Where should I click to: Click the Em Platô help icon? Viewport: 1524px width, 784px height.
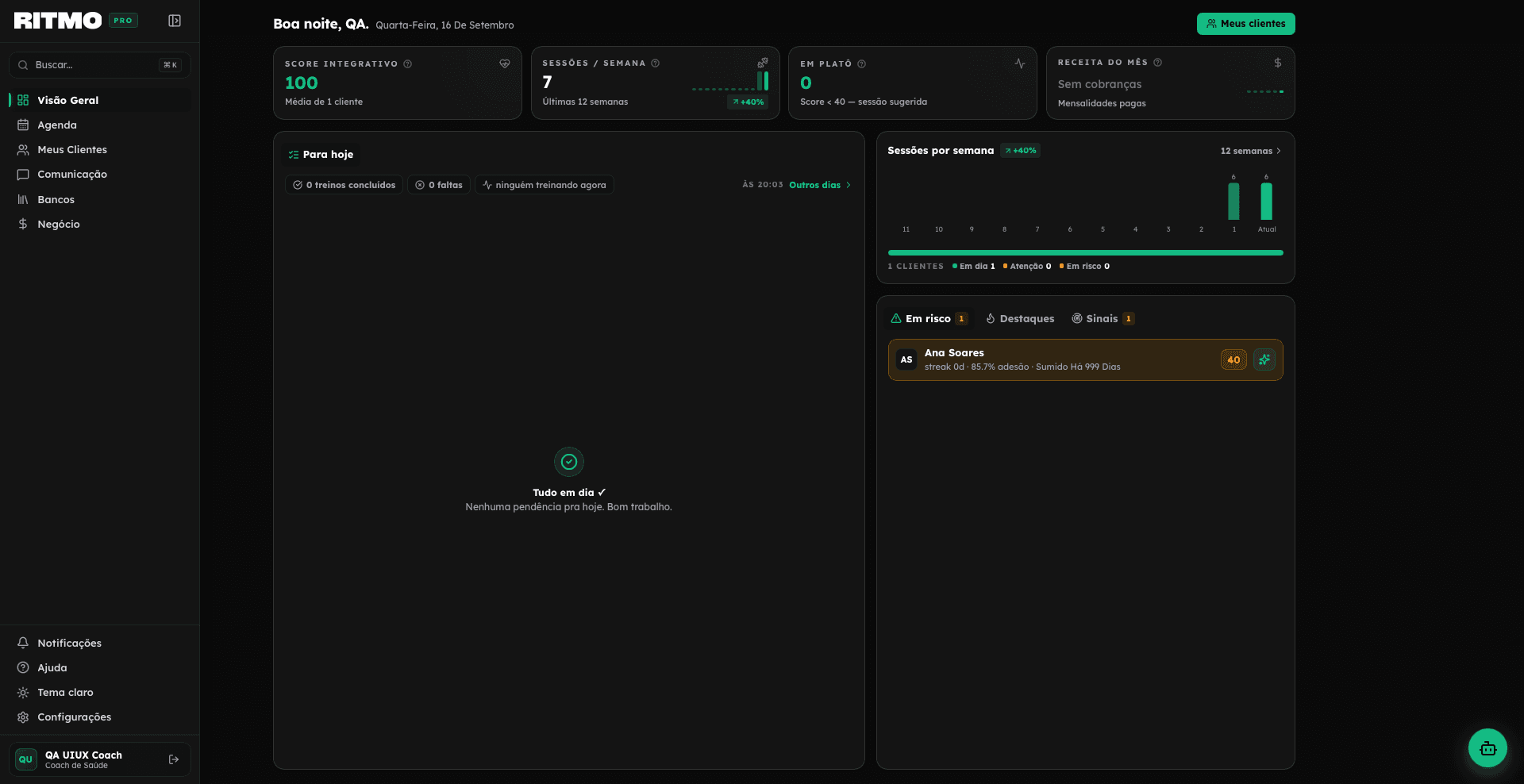pos(862,64)
